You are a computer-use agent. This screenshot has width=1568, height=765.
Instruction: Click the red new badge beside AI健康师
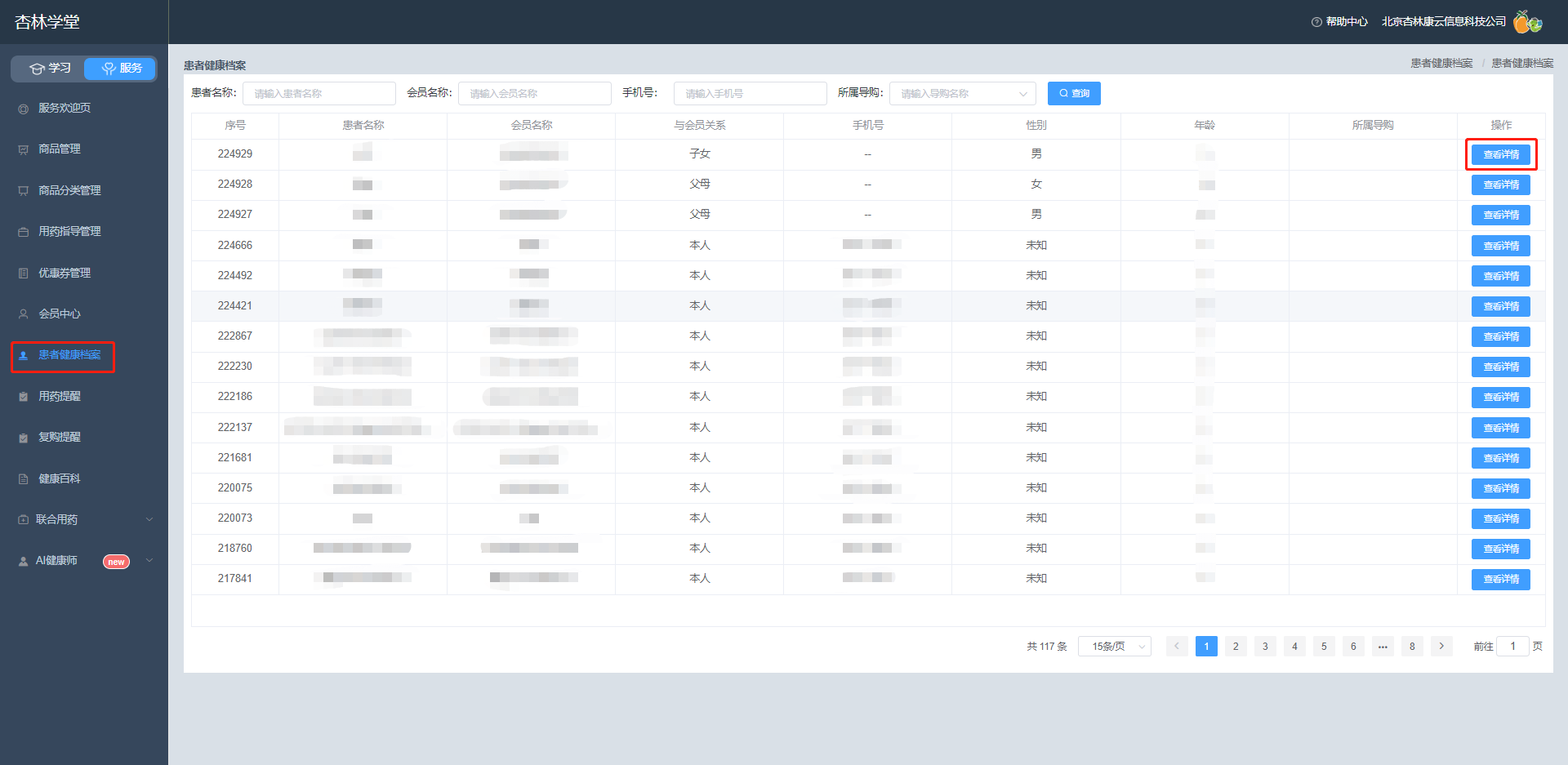click(116, 562)
